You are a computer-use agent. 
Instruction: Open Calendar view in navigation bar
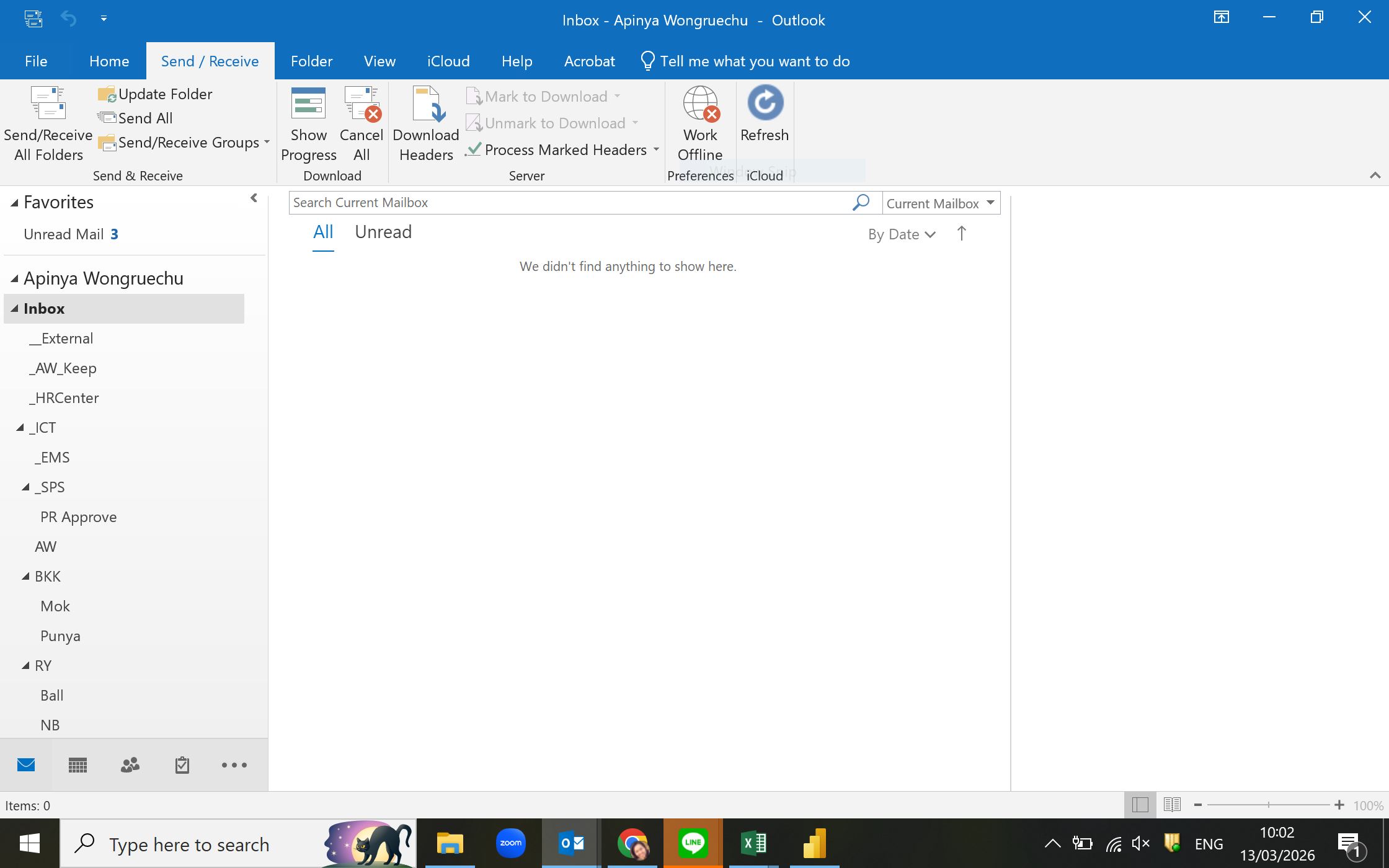click(78, 765)
